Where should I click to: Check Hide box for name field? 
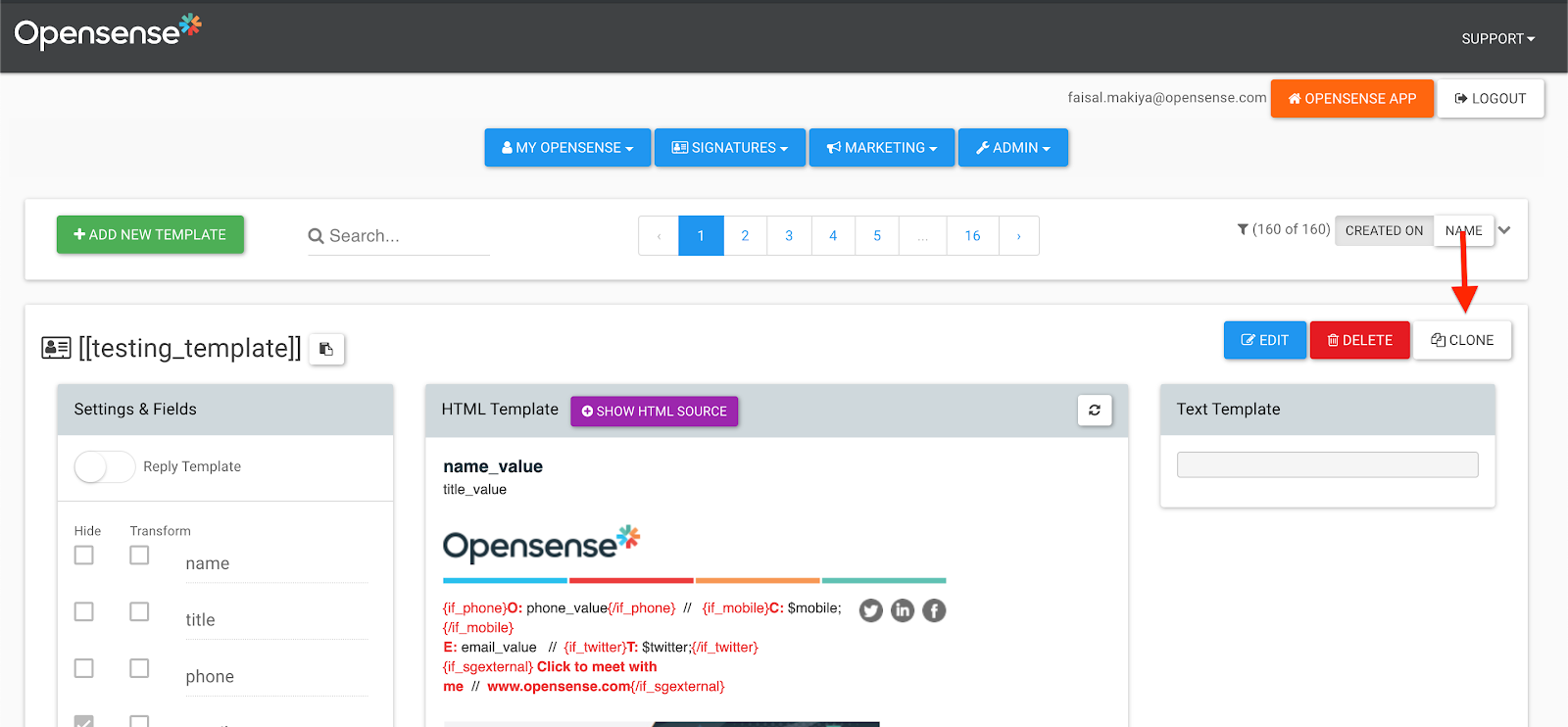click(x=84, y=556)
